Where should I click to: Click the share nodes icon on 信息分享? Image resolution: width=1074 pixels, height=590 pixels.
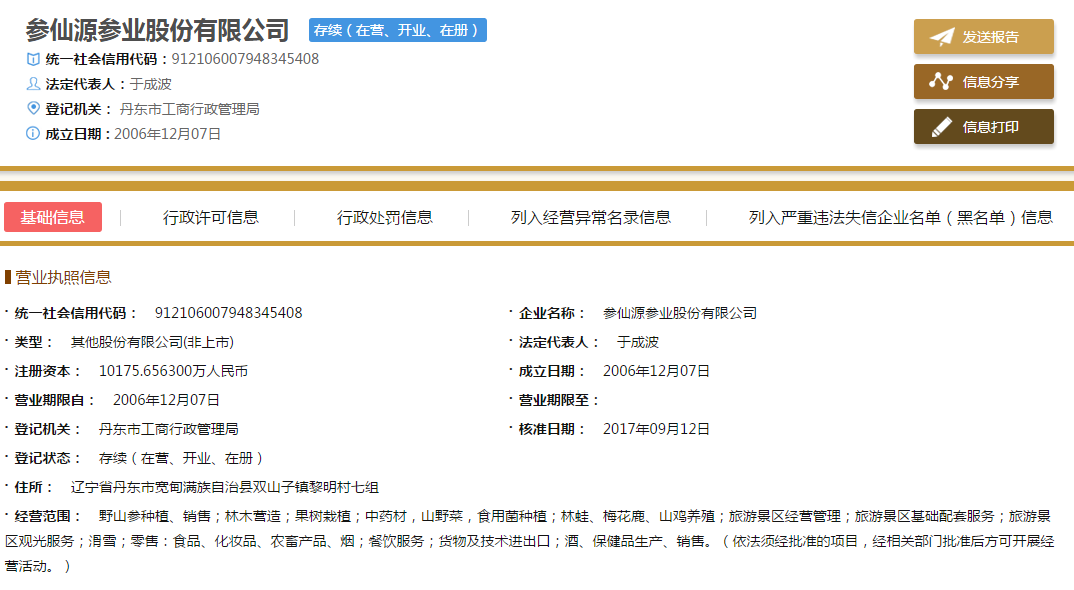(941, 82)
